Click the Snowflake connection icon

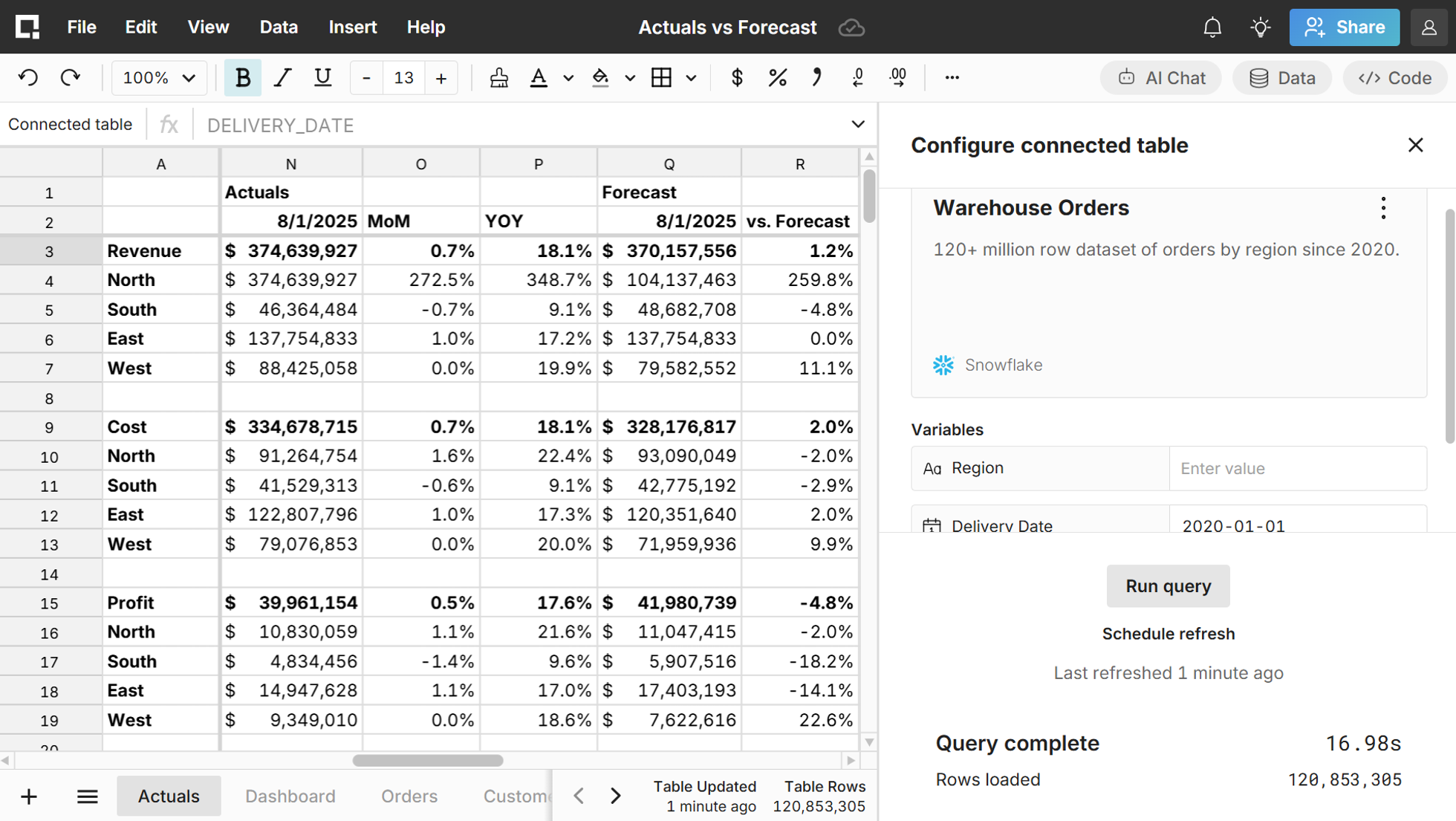click(x=943, y=365)
